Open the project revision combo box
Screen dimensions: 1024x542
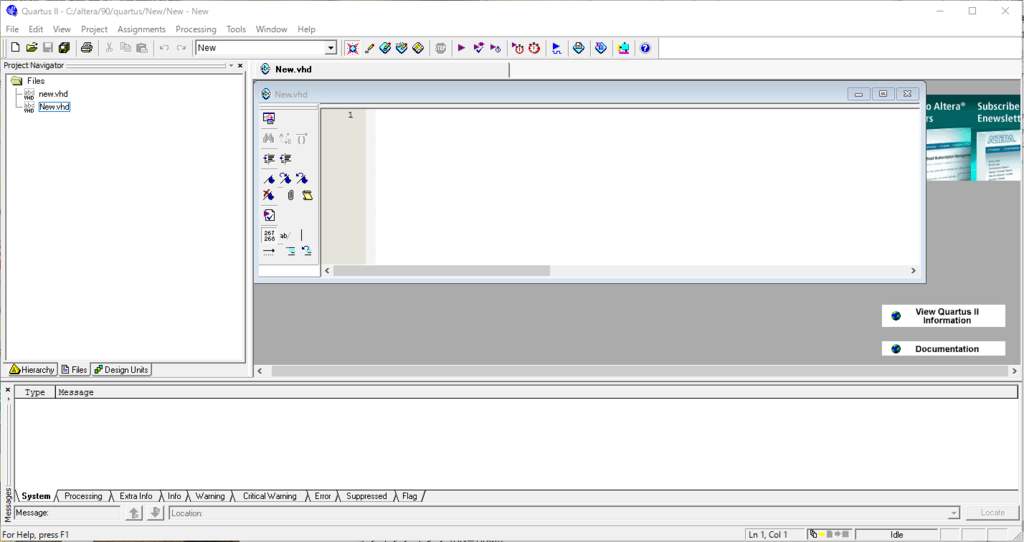coord(266,48)
